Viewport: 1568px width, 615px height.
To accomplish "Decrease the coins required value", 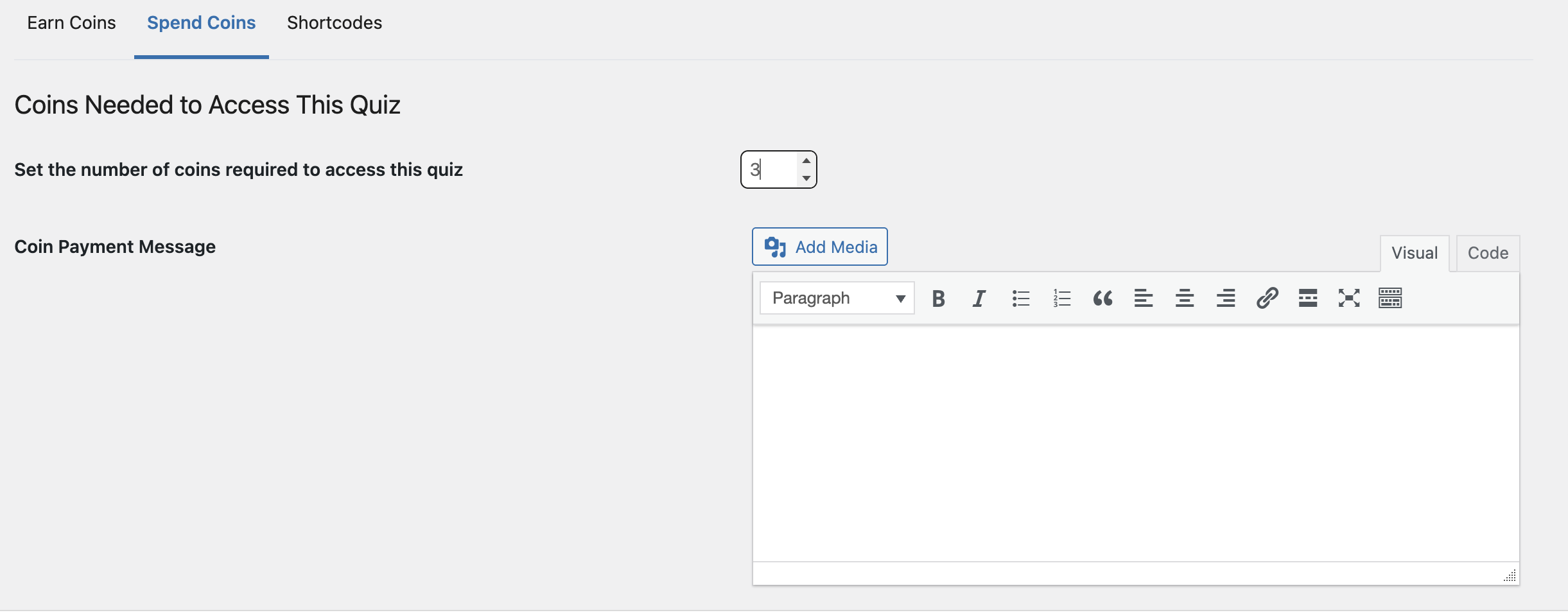I will (x=806, y=178).
